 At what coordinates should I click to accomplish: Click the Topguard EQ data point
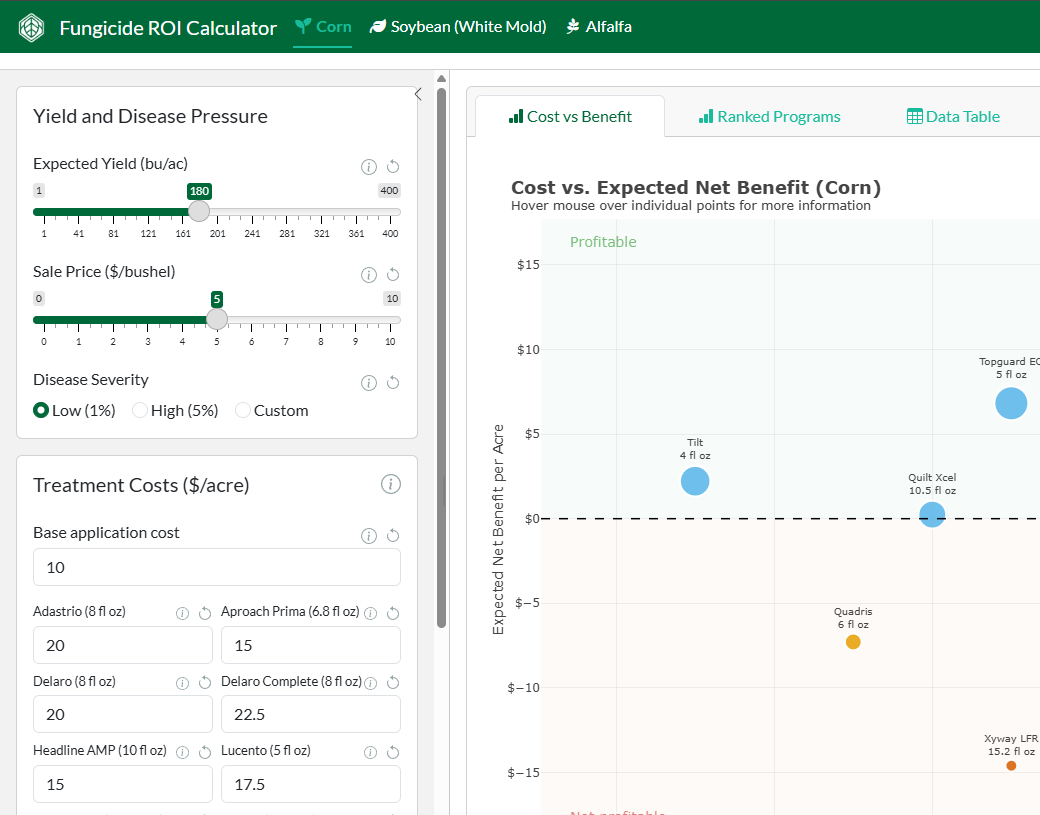(x=1011, y=403)
